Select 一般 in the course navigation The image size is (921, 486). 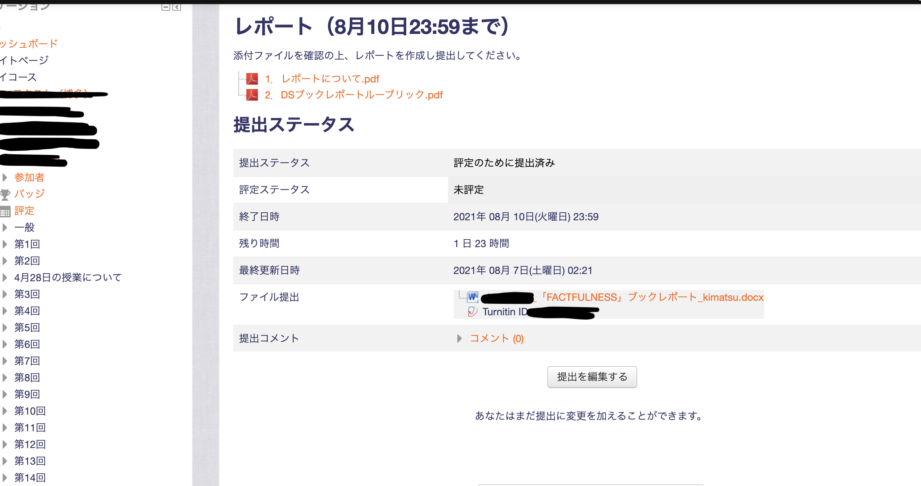click(24, 227)
